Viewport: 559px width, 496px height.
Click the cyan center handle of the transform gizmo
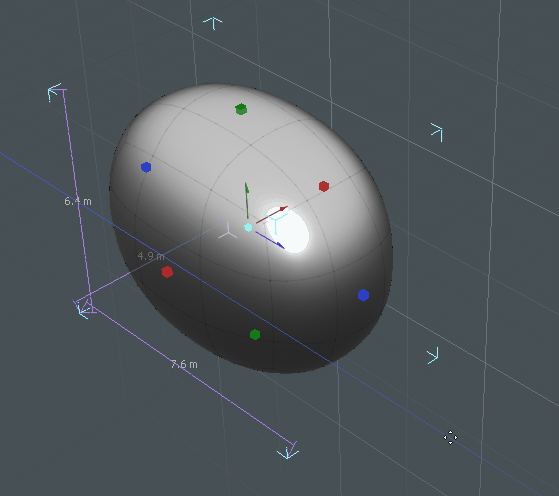pyautogui.click(x=248, y=227)
